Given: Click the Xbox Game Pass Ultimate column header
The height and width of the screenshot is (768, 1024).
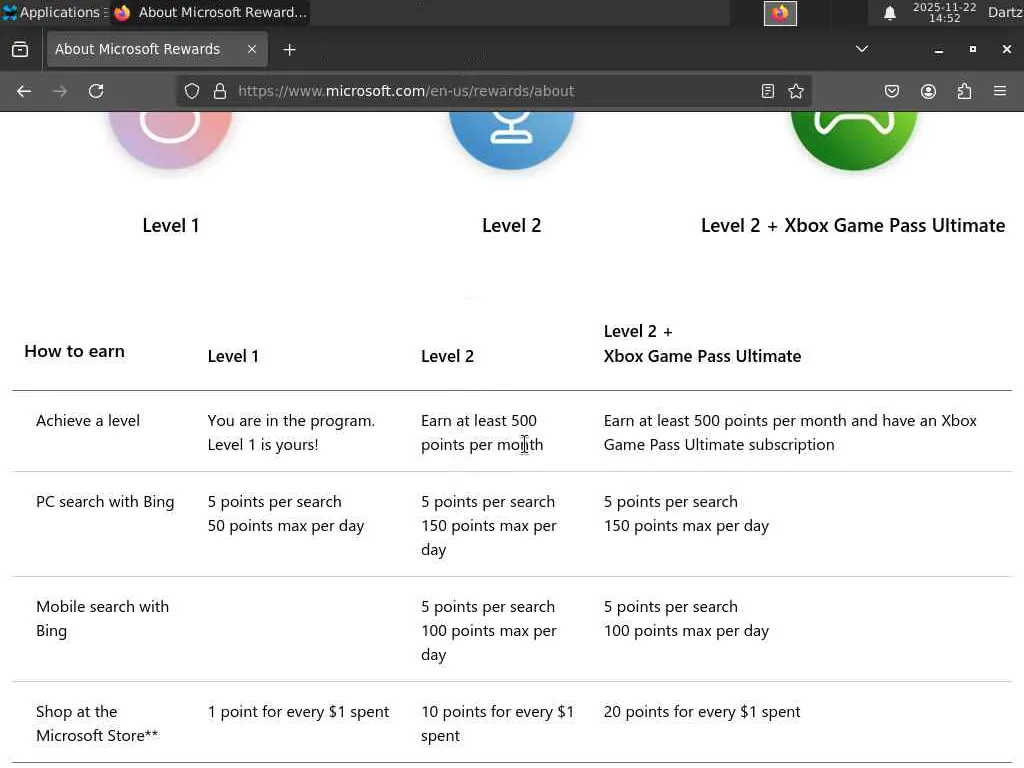Looking at the screenshot, I should click(x=702, y=344).
